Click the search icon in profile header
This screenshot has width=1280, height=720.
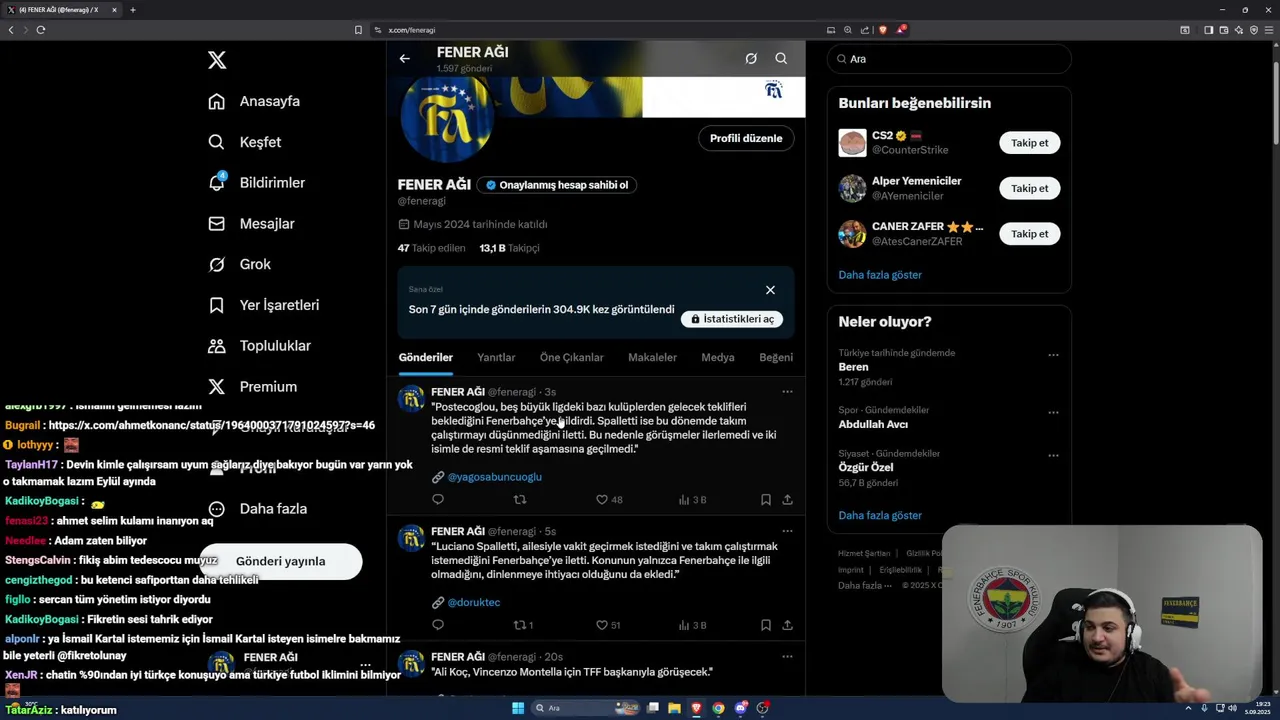[781, 58]
